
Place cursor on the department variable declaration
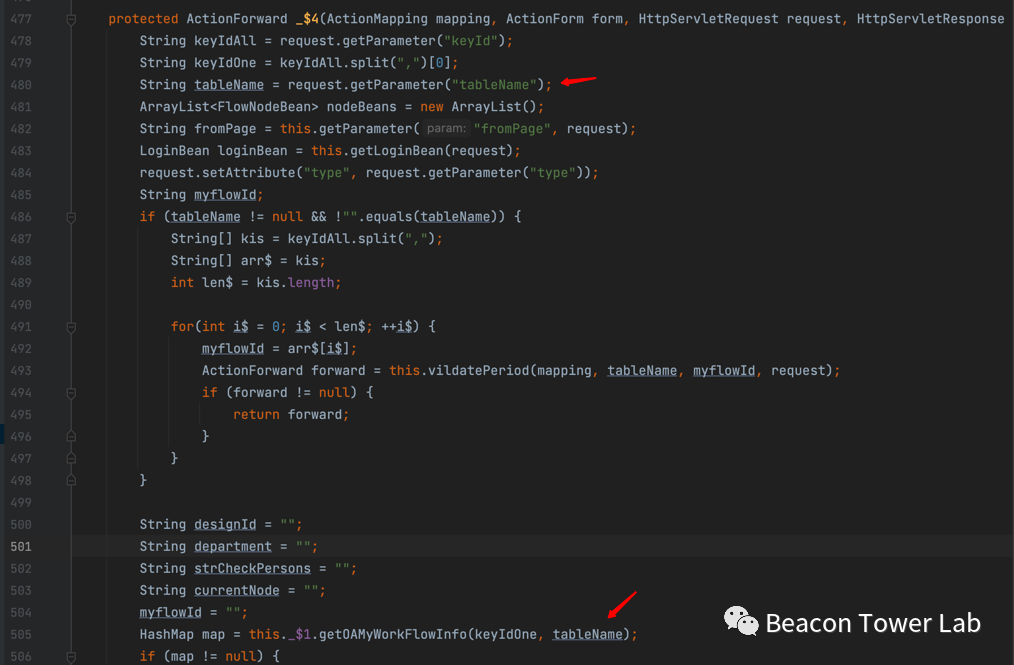233,546
